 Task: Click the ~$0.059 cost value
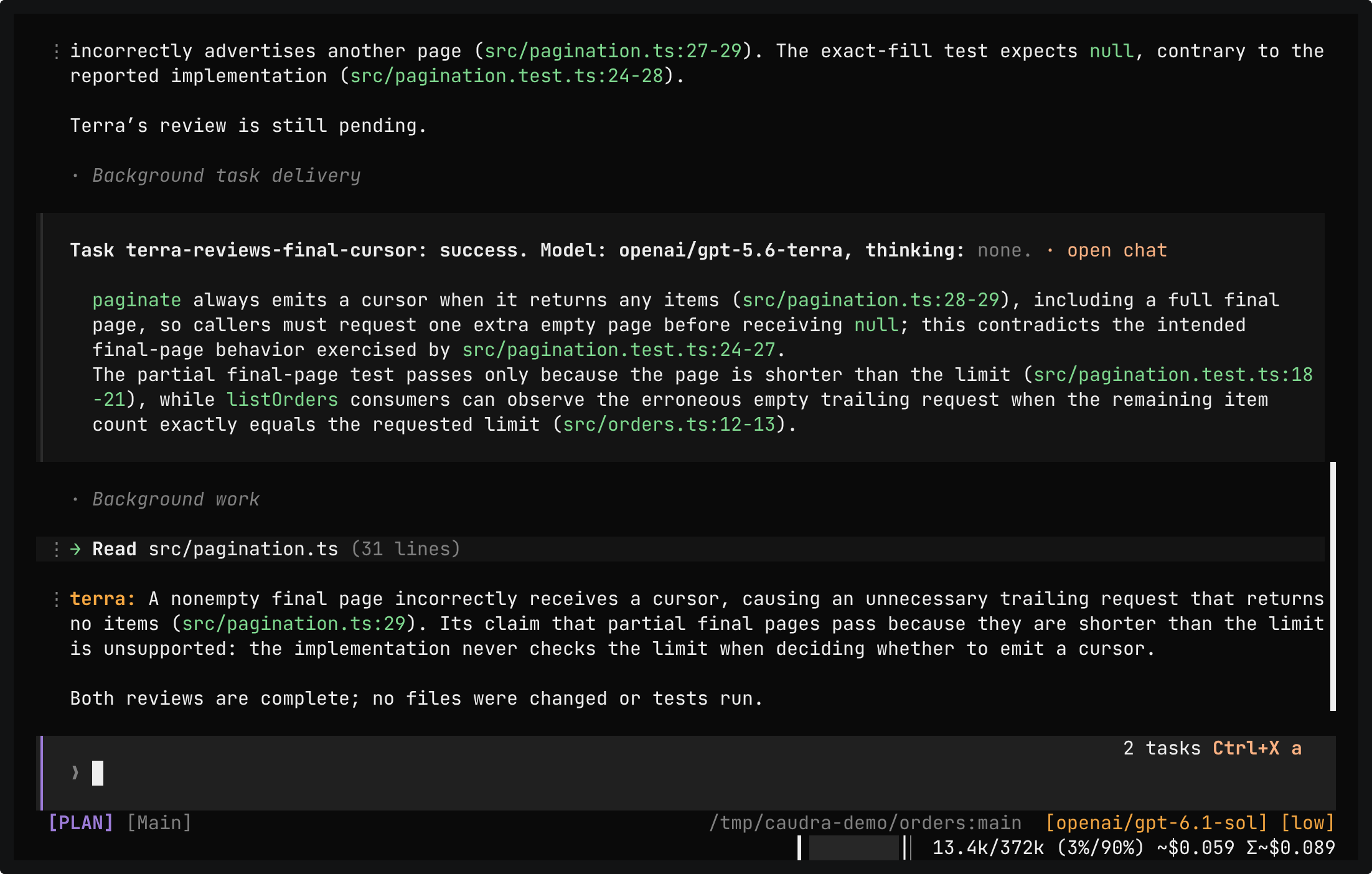(x=1195, y=848)
